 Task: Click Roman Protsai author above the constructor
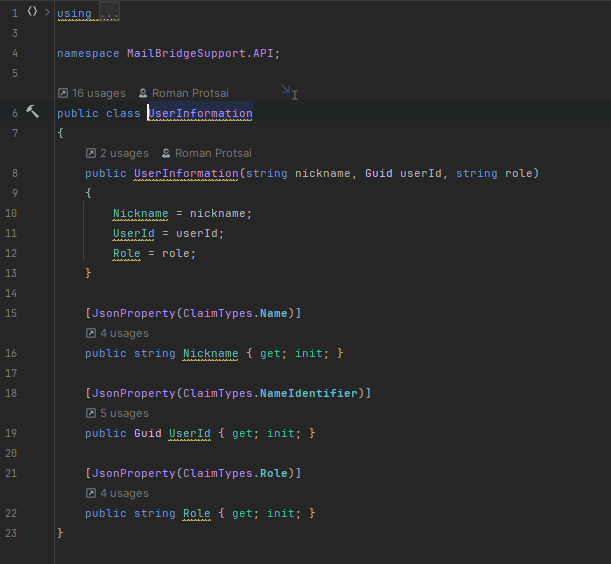point(213,154)
